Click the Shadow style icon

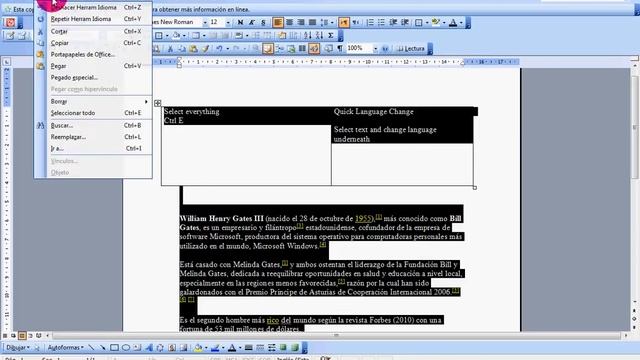point(283,348)
